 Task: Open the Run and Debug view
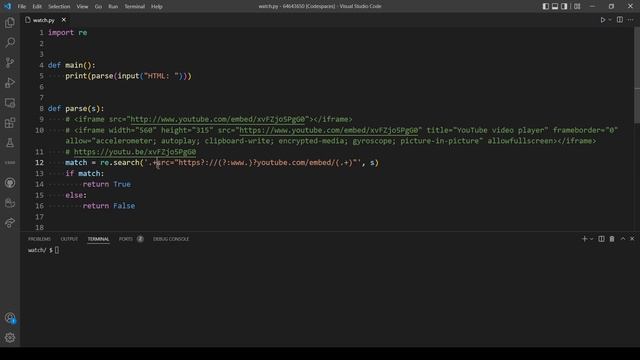click(10, 82)
